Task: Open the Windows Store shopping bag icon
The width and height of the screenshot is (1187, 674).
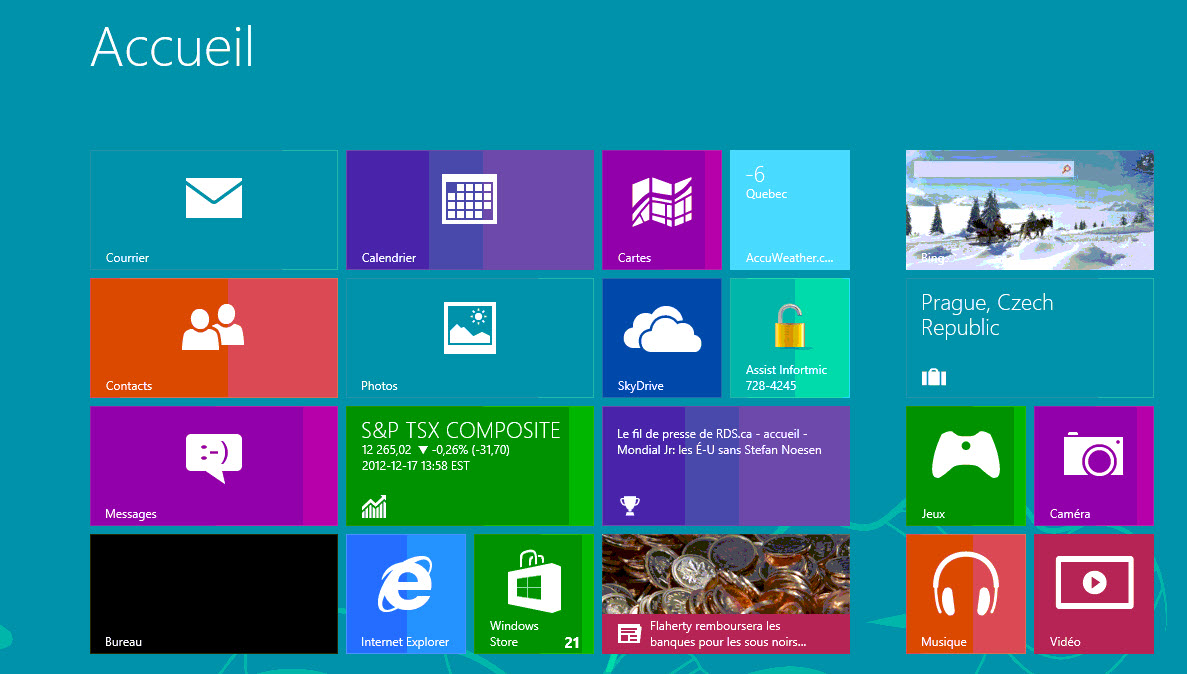Action: [534, 581]
